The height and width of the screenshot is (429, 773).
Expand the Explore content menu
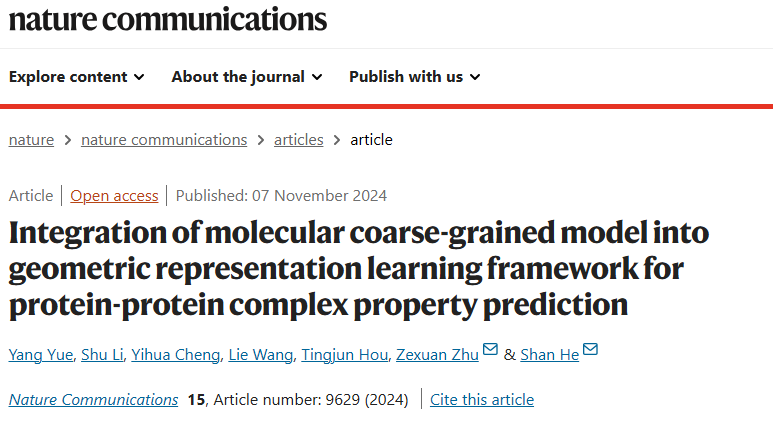(77, 77)
